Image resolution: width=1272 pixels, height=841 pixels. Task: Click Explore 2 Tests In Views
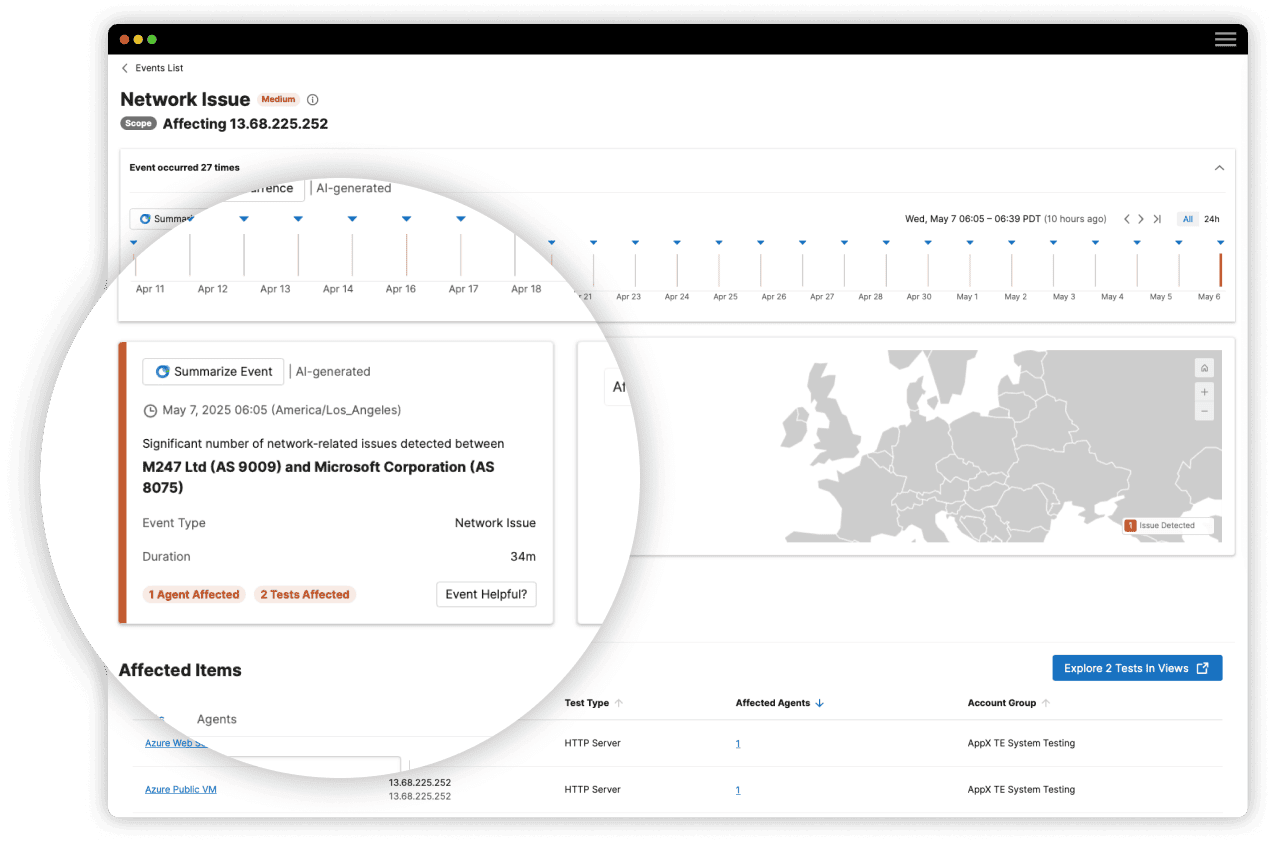click(x=1136, y=668)
